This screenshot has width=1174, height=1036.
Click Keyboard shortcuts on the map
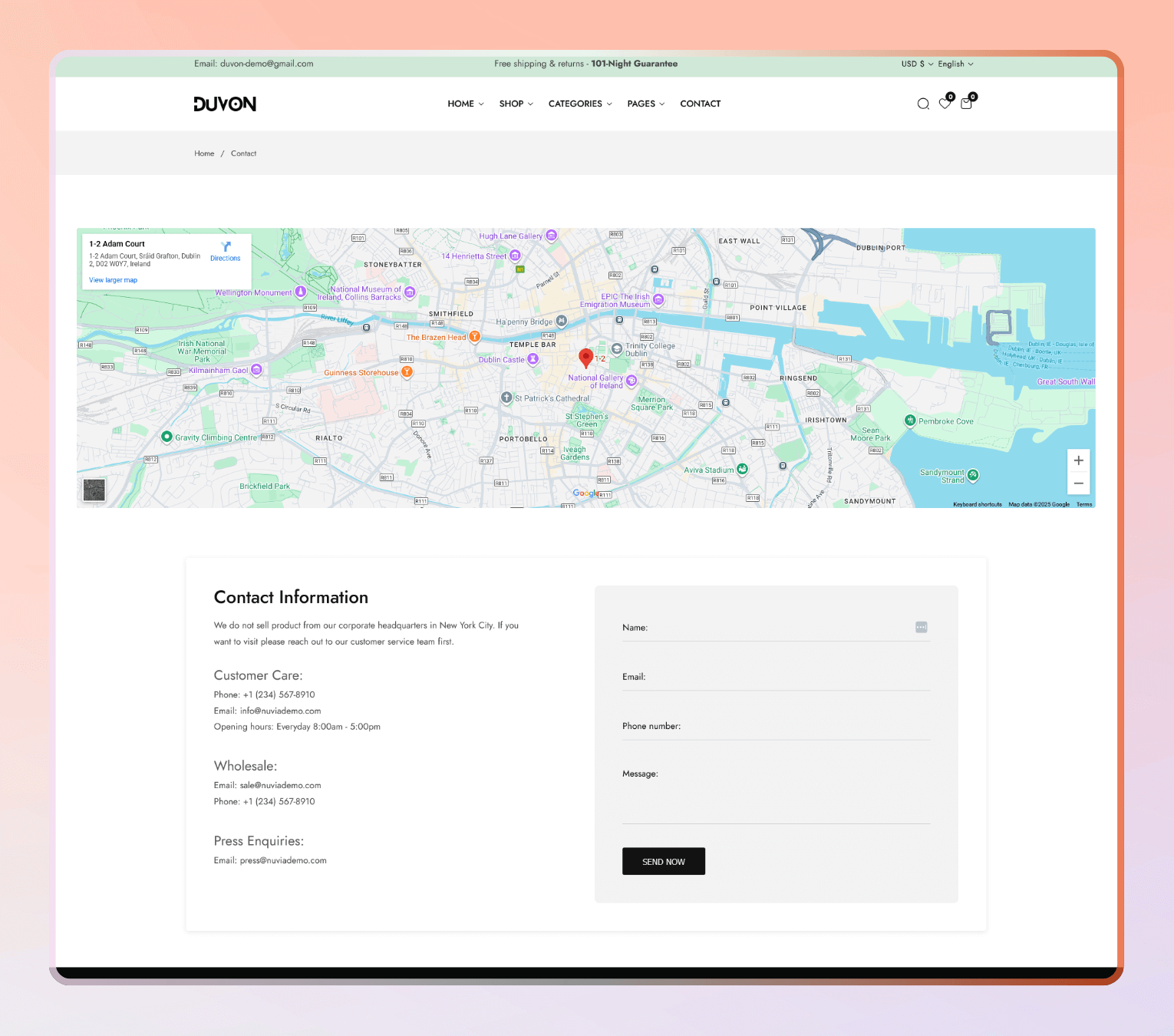[x=978, y=504]
